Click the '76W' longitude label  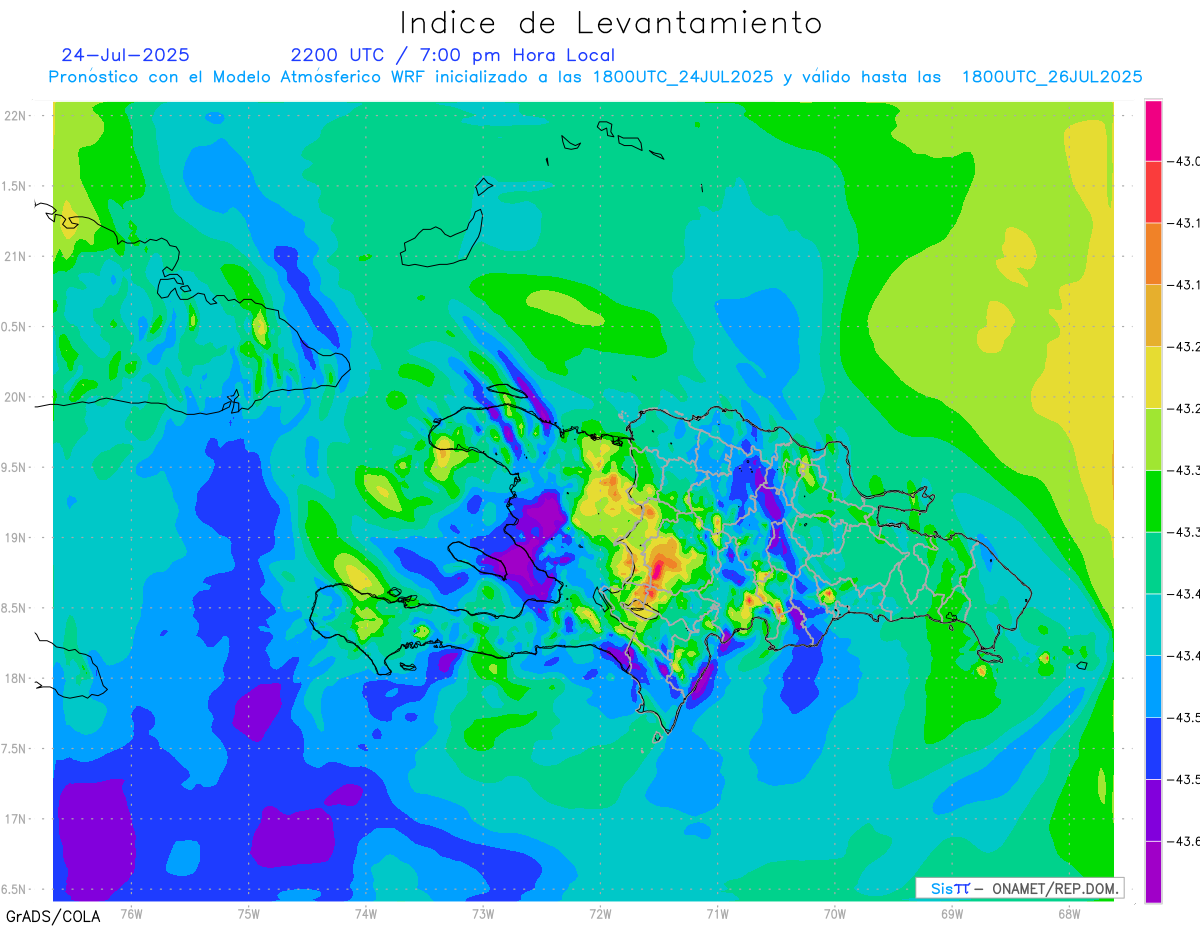pos(131,913)
